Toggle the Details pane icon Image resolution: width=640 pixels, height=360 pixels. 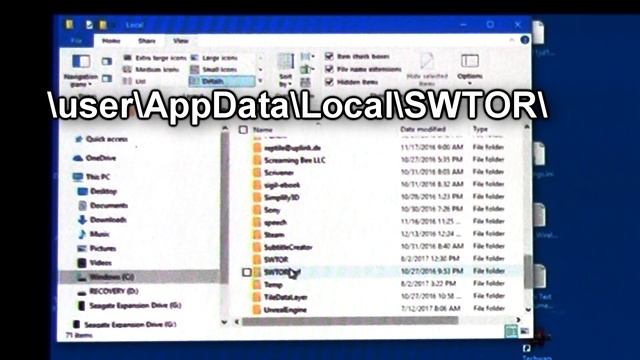(x=107, y=78)
